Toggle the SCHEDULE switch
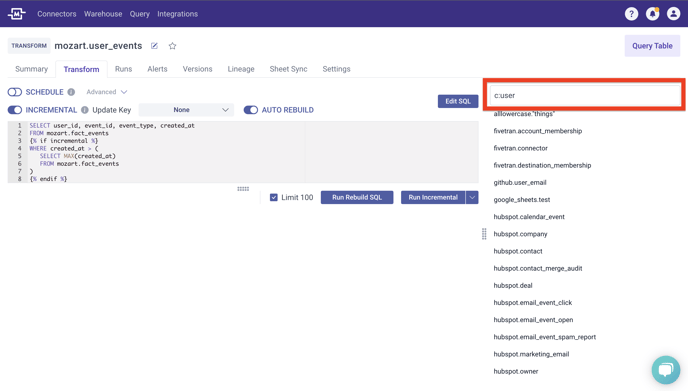 click(14, 92)
